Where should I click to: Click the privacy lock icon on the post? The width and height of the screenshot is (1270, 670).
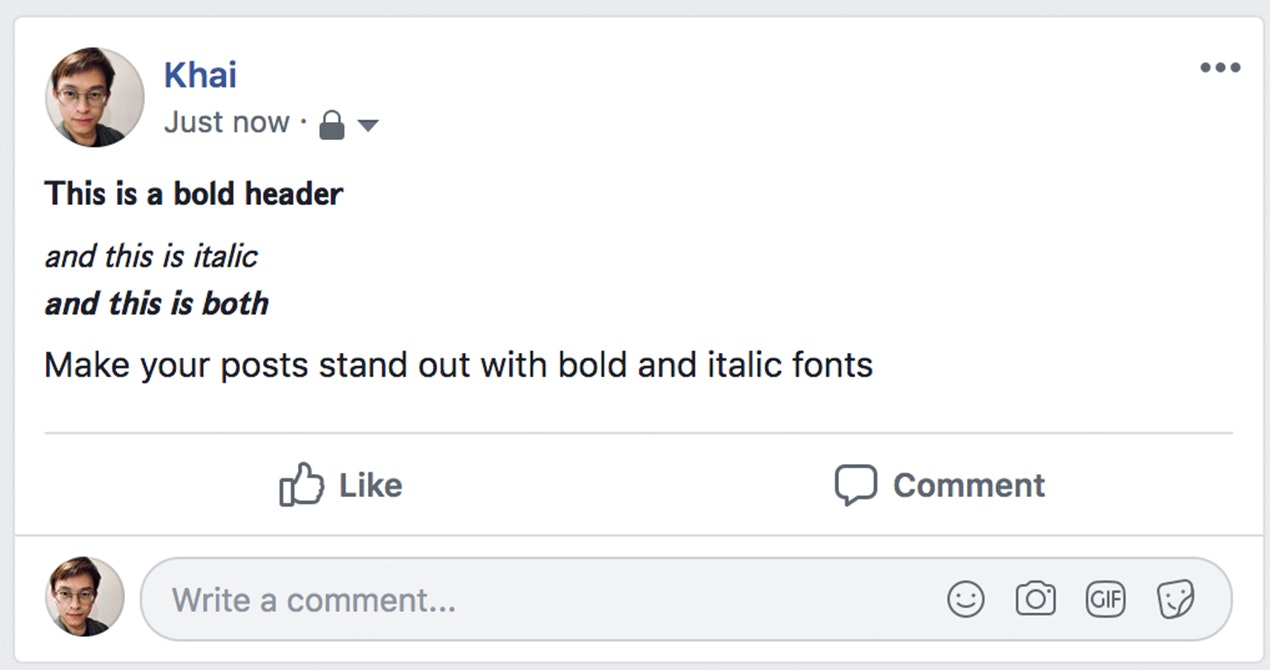pos(330,122)
